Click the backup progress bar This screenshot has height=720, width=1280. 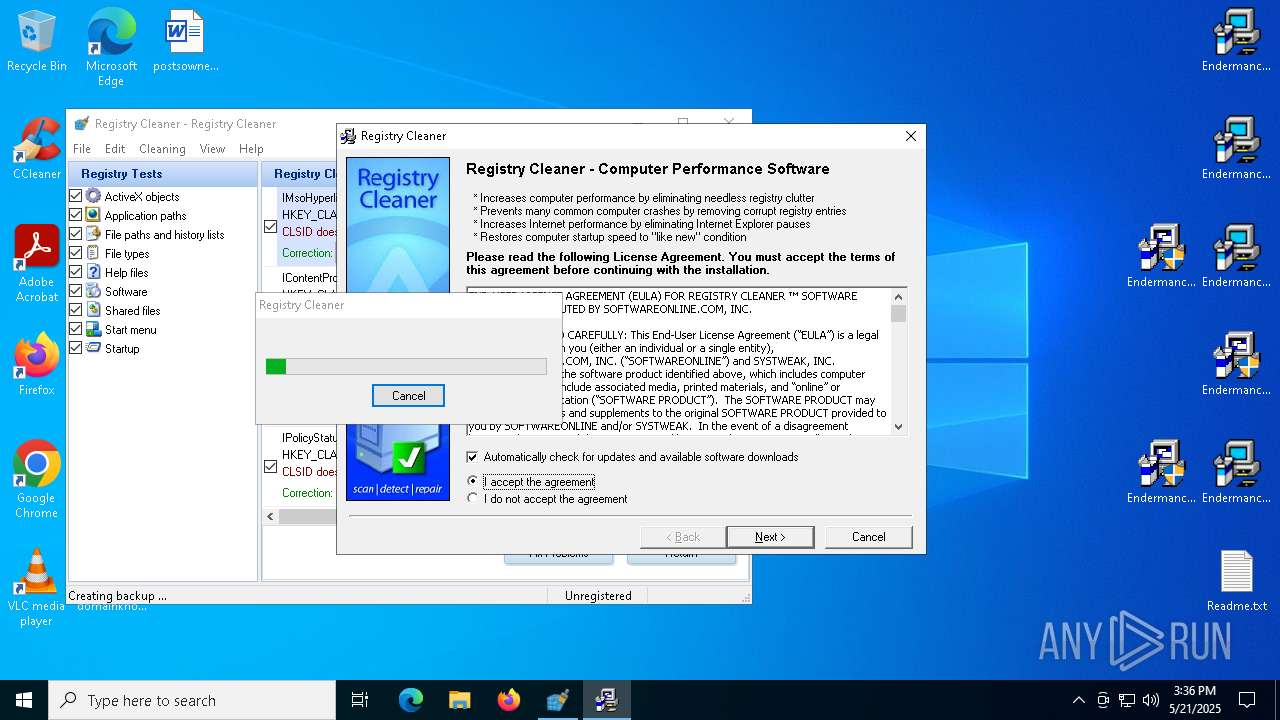tap(406, 367)
